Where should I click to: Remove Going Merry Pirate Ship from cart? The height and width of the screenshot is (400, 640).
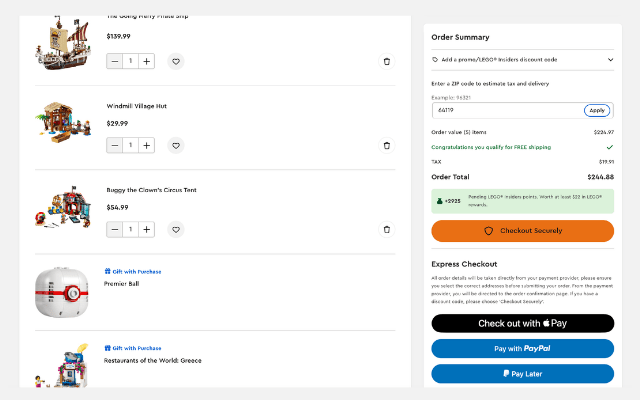[387, 61]
